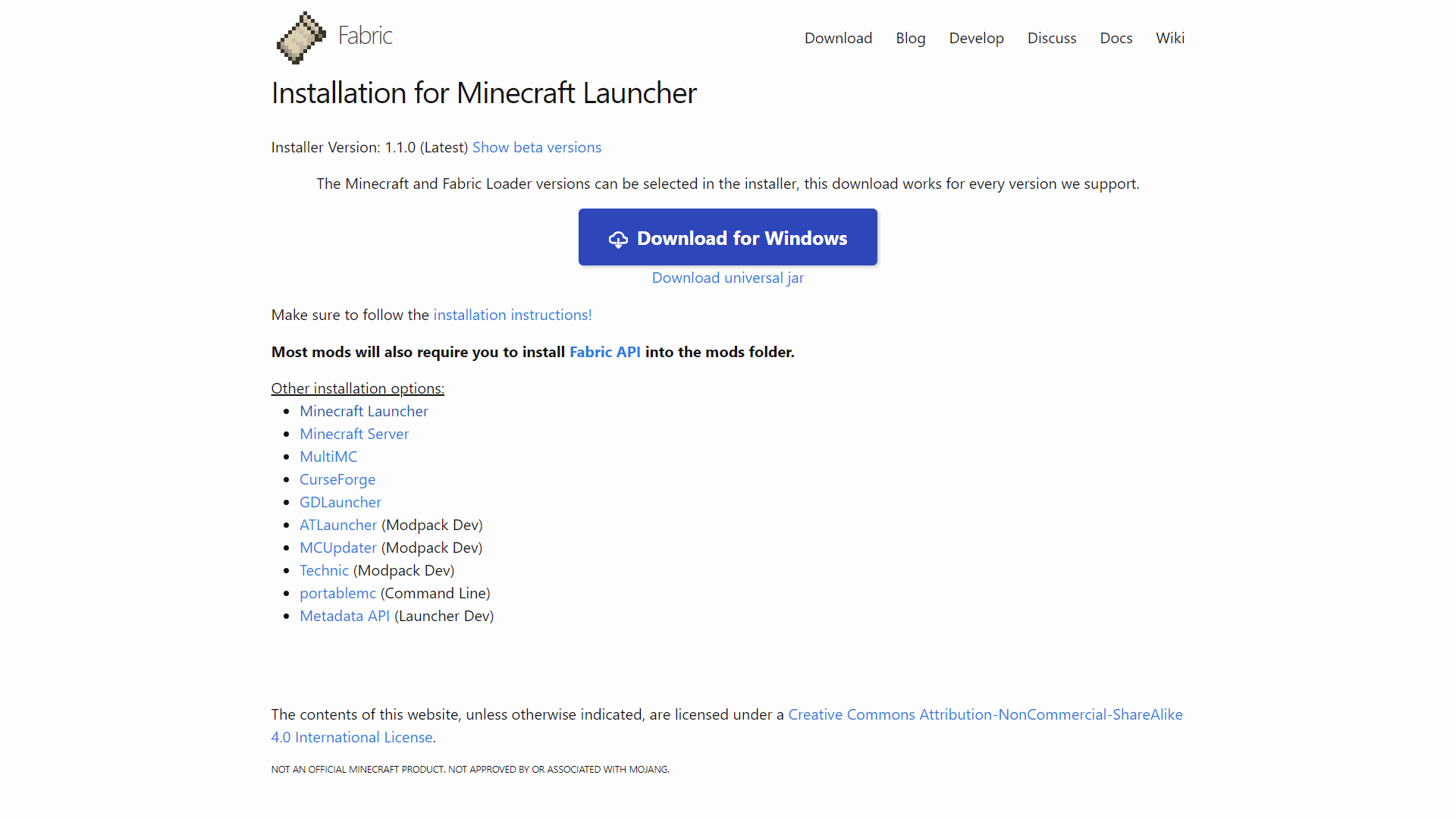Image resolution: width=1456 pixels, height=819 pixels.
Task: Open the Creative Commons license link
Action: [984, 714]
